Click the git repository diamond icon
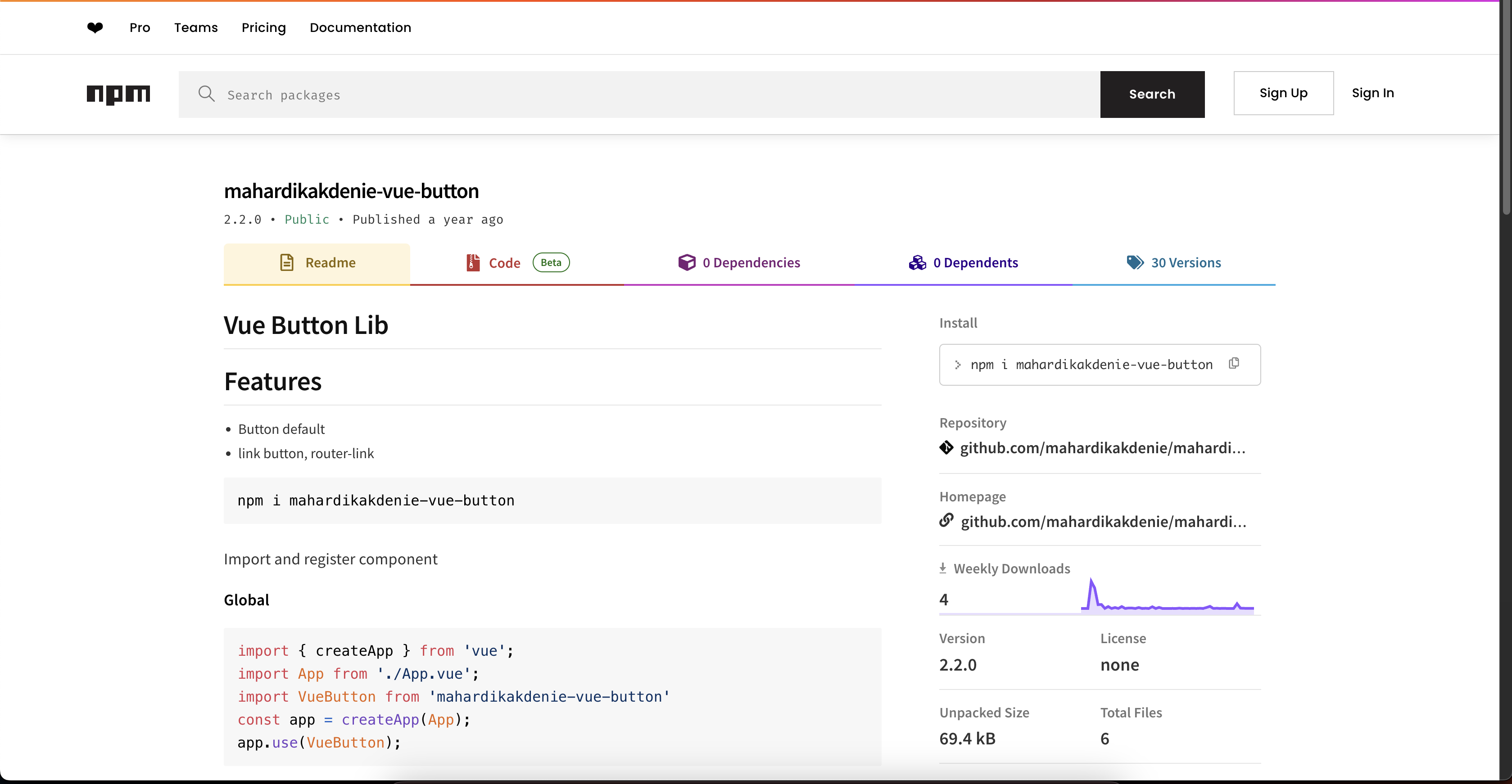 [946, 448]
